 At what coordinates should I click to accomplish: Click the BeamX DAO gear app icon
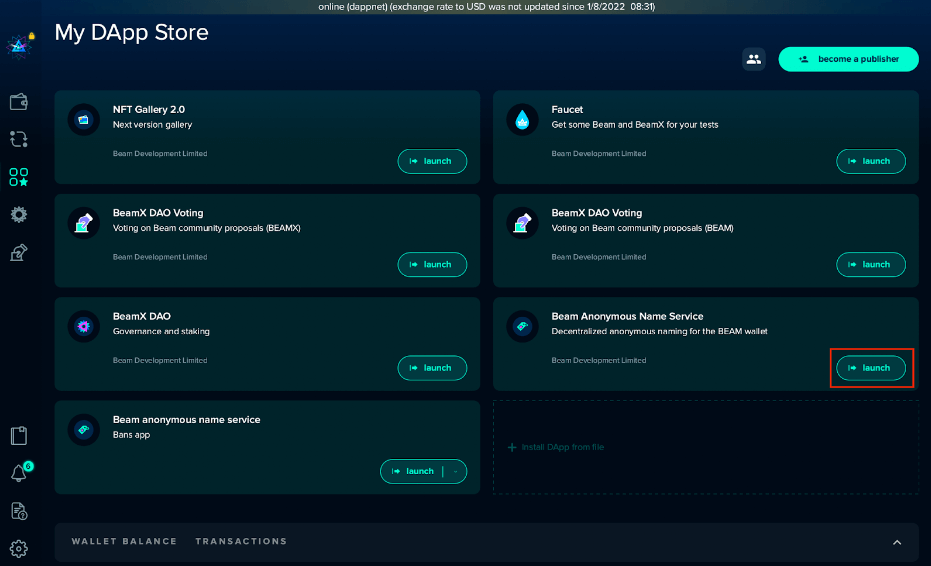pyautogui.click(x=83, y=327)
